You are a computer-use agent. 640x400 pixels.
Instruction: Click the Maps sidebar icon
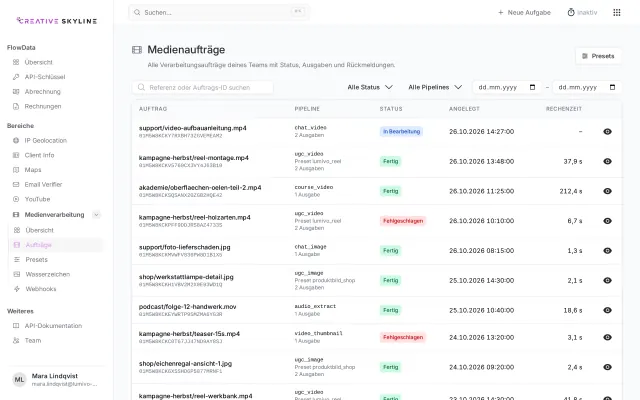click(x=16, y=170)
